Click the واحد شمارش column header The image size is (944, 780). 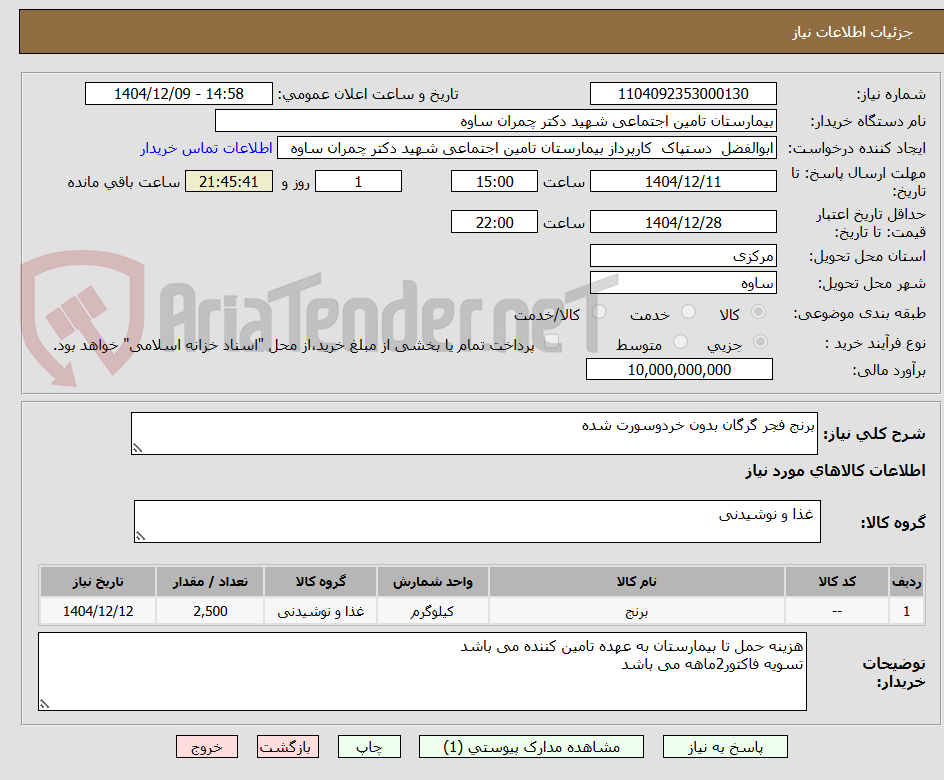point(432,581)
